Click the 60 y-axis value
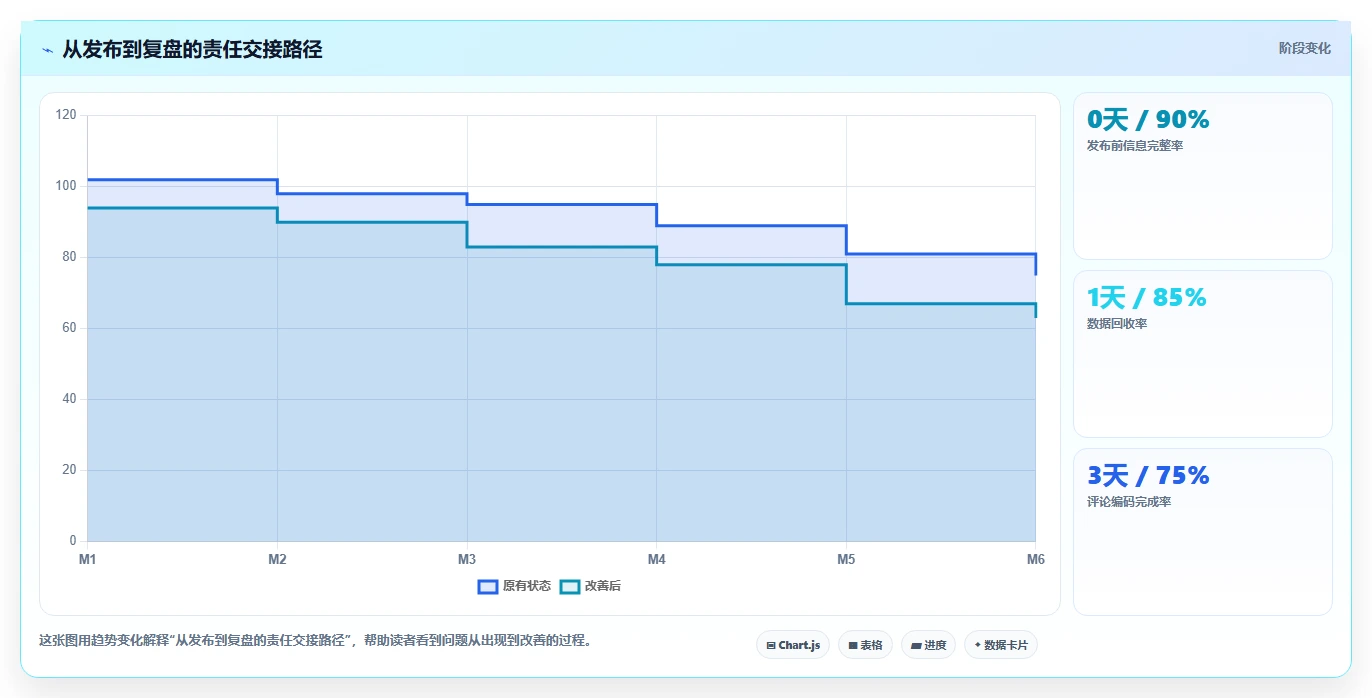Image resolution: width=1372 pixels, height=698 pixels. point(69,328)
